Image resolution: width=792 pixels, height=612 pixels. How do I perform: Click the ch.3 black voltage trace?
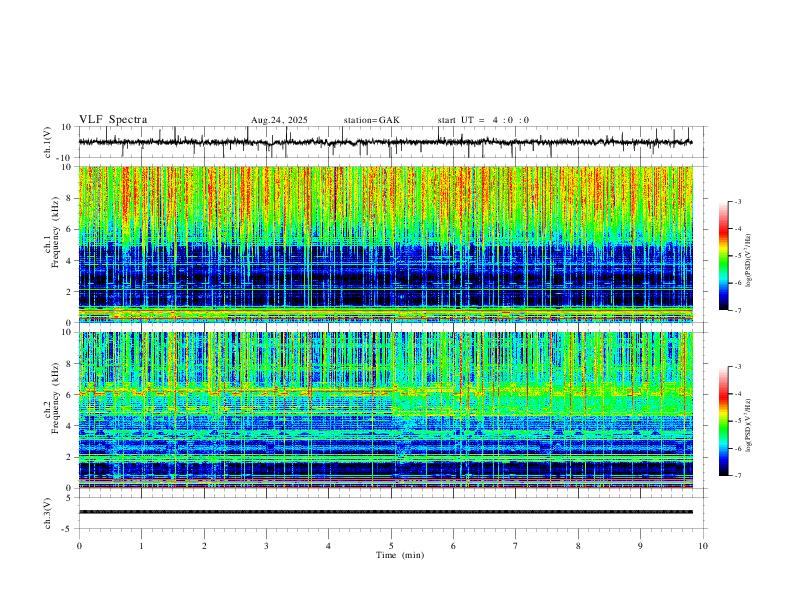tap(386, 512)
